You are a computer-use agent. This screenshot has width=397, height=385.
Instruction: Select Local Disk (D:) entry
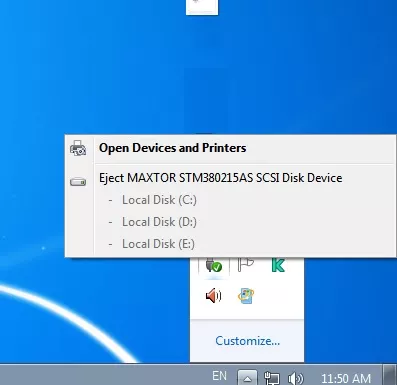click(159, 222)
